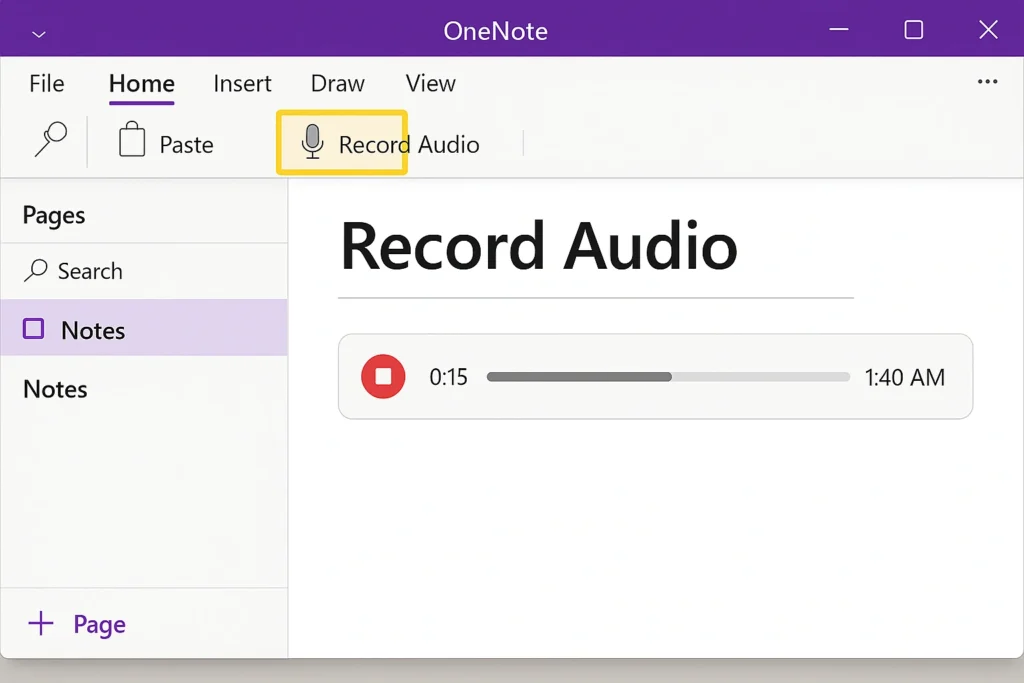
Task: Click the Paste clipboard icon
Action: click(132, 142)
